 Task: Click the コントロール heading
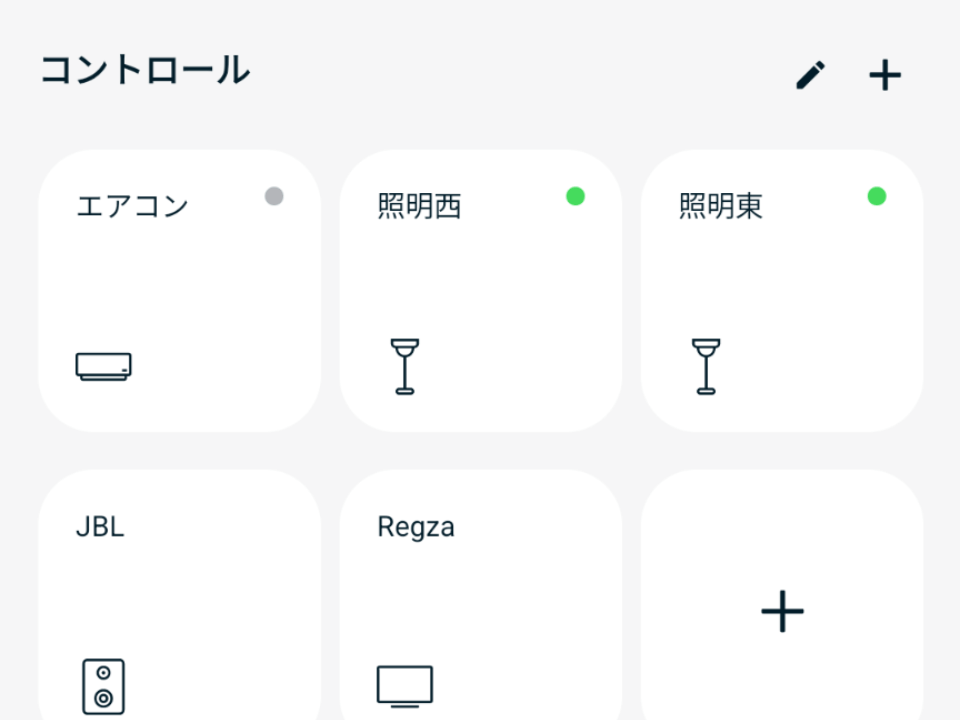click(x=144, y=70)
